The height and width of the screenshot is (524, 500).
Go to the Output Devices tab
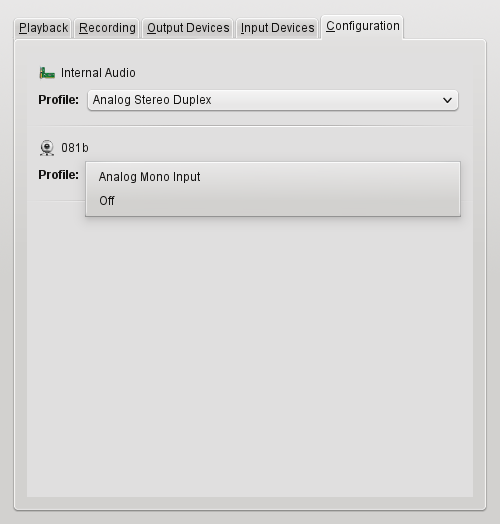pyautogui.click(x=188, y=28)
